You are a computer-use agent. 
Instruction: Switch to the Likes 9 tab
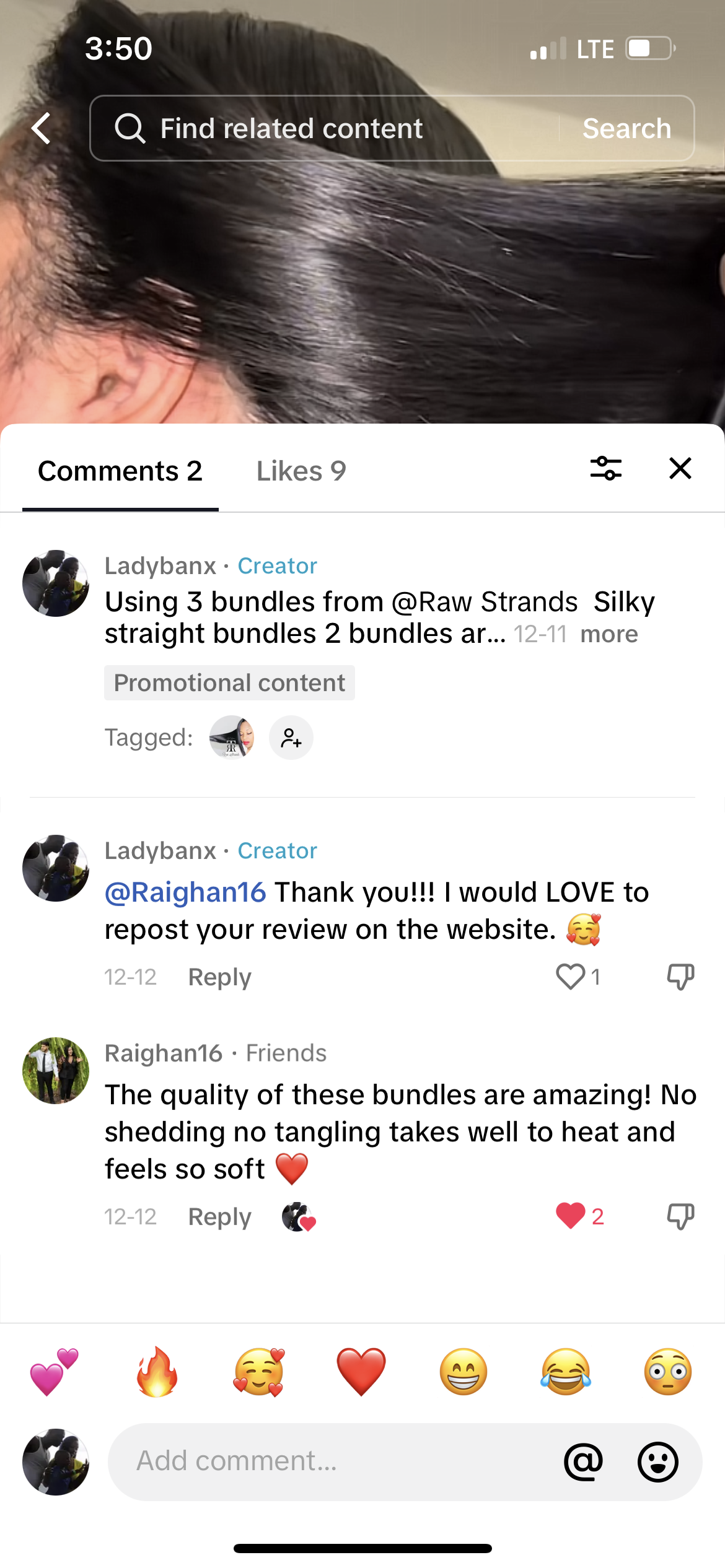coord(301,471)
